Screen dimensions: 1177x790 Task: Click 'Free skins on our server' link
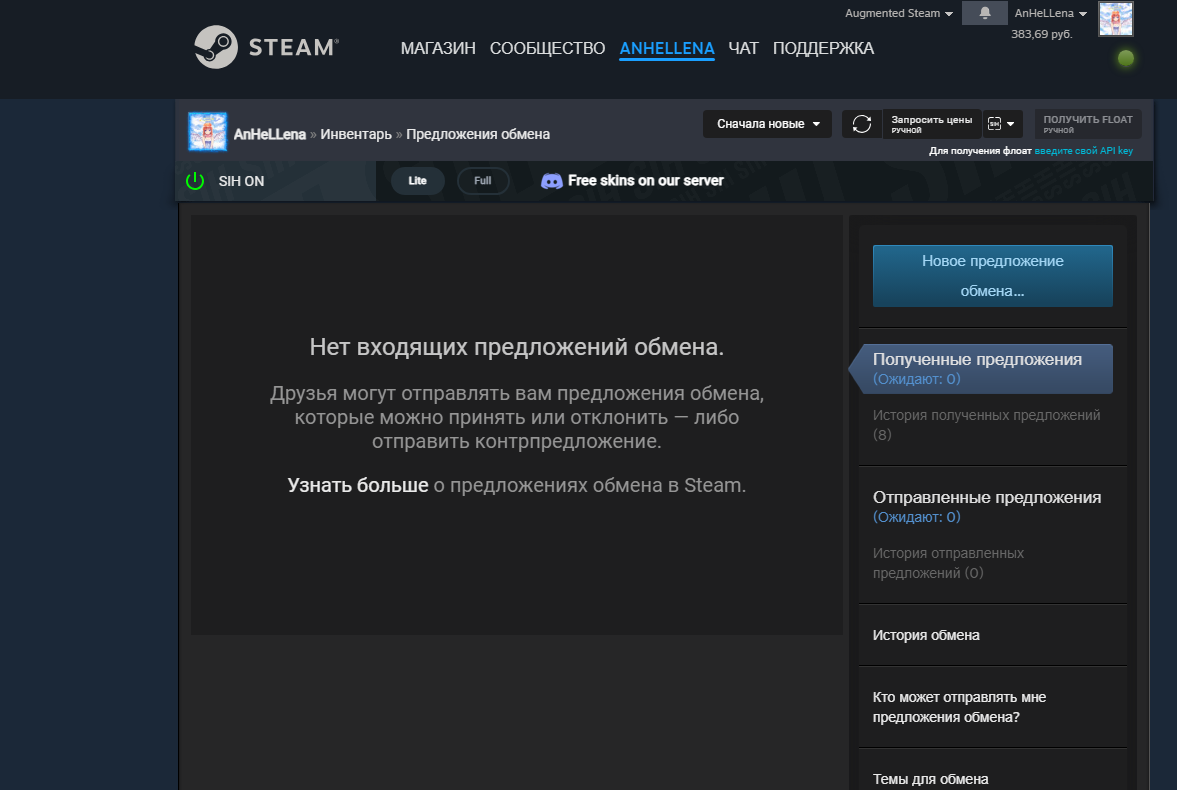tap(646, 181)
